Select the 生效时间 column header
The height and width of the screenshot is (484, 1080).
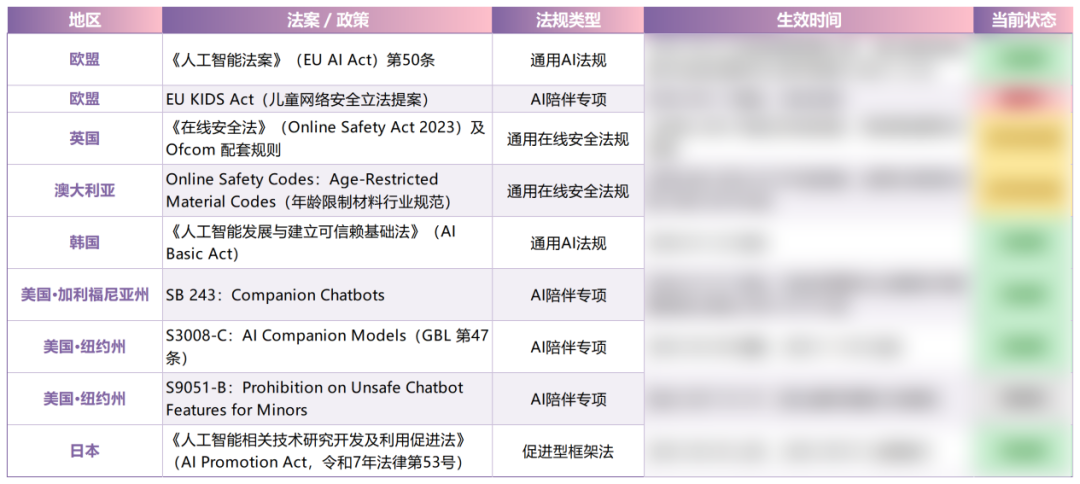click(809, 21)
